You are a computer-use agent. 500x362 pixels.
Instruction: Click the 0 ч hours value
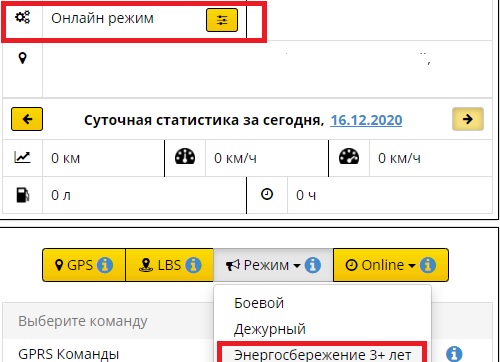(x=306, y=195)
